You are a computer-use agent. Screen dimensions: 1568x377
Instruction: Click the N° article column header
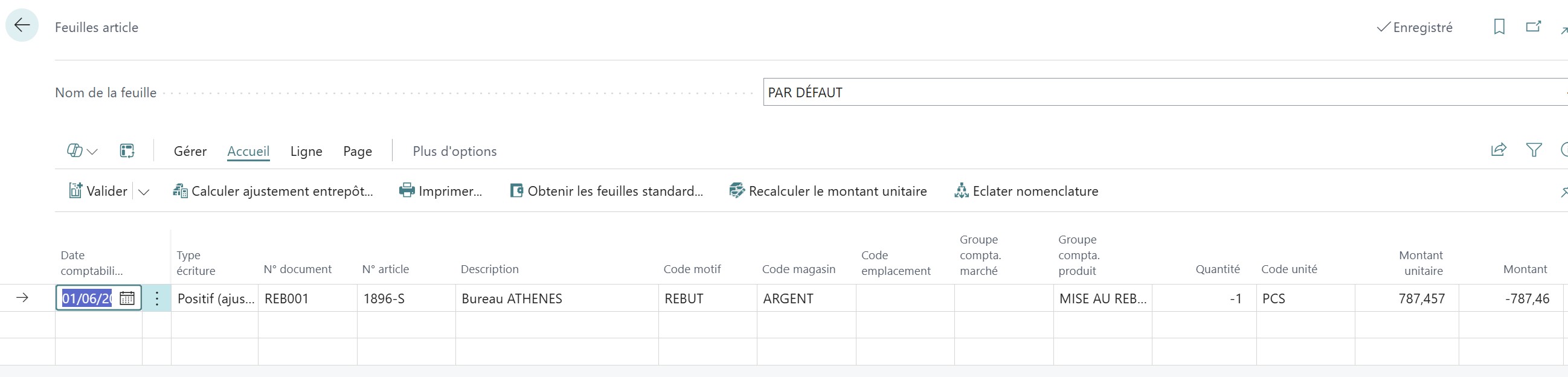pyautogui.click(x=385, y=269)
